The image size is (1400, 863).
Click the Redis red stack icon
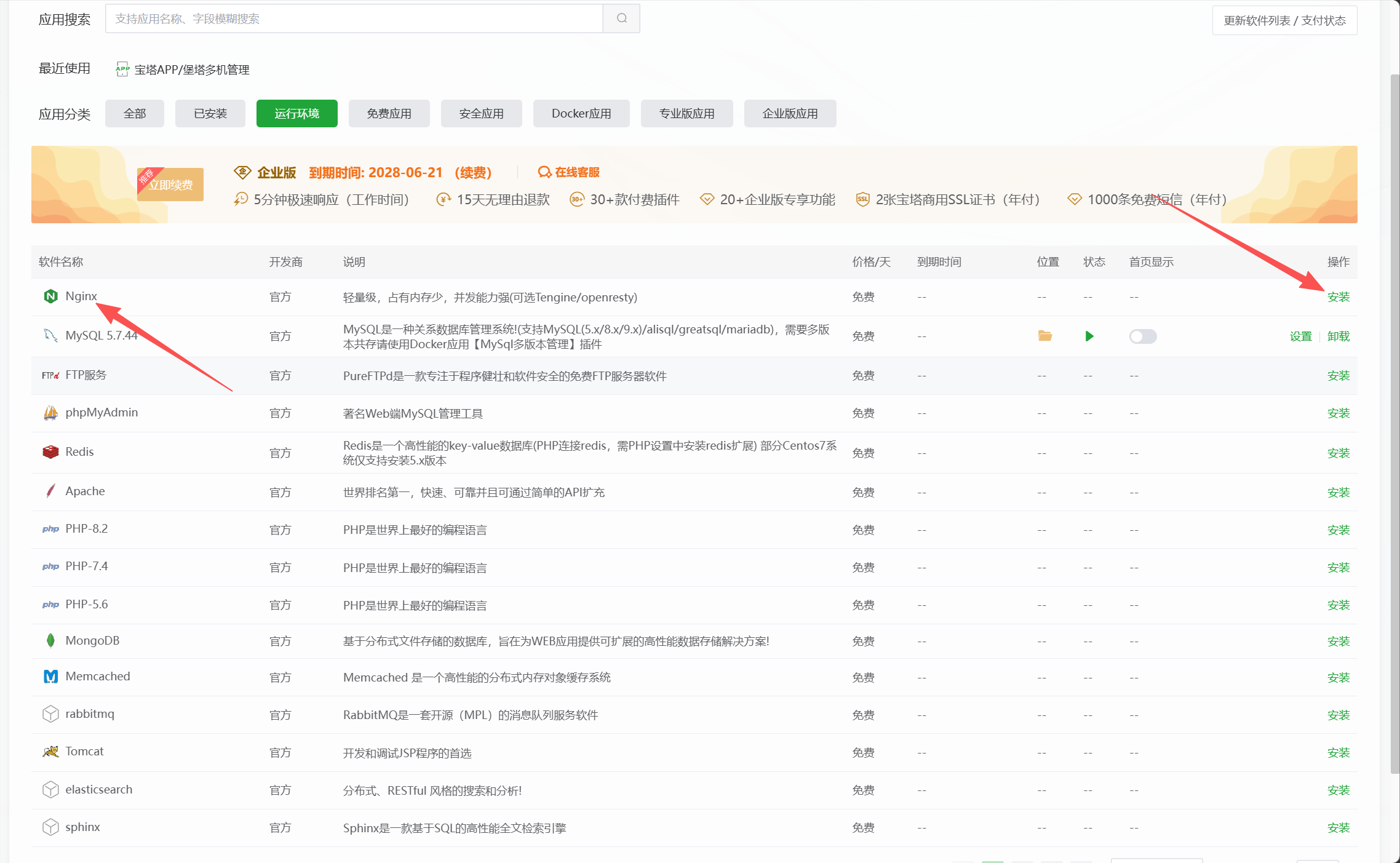point(50,452)
